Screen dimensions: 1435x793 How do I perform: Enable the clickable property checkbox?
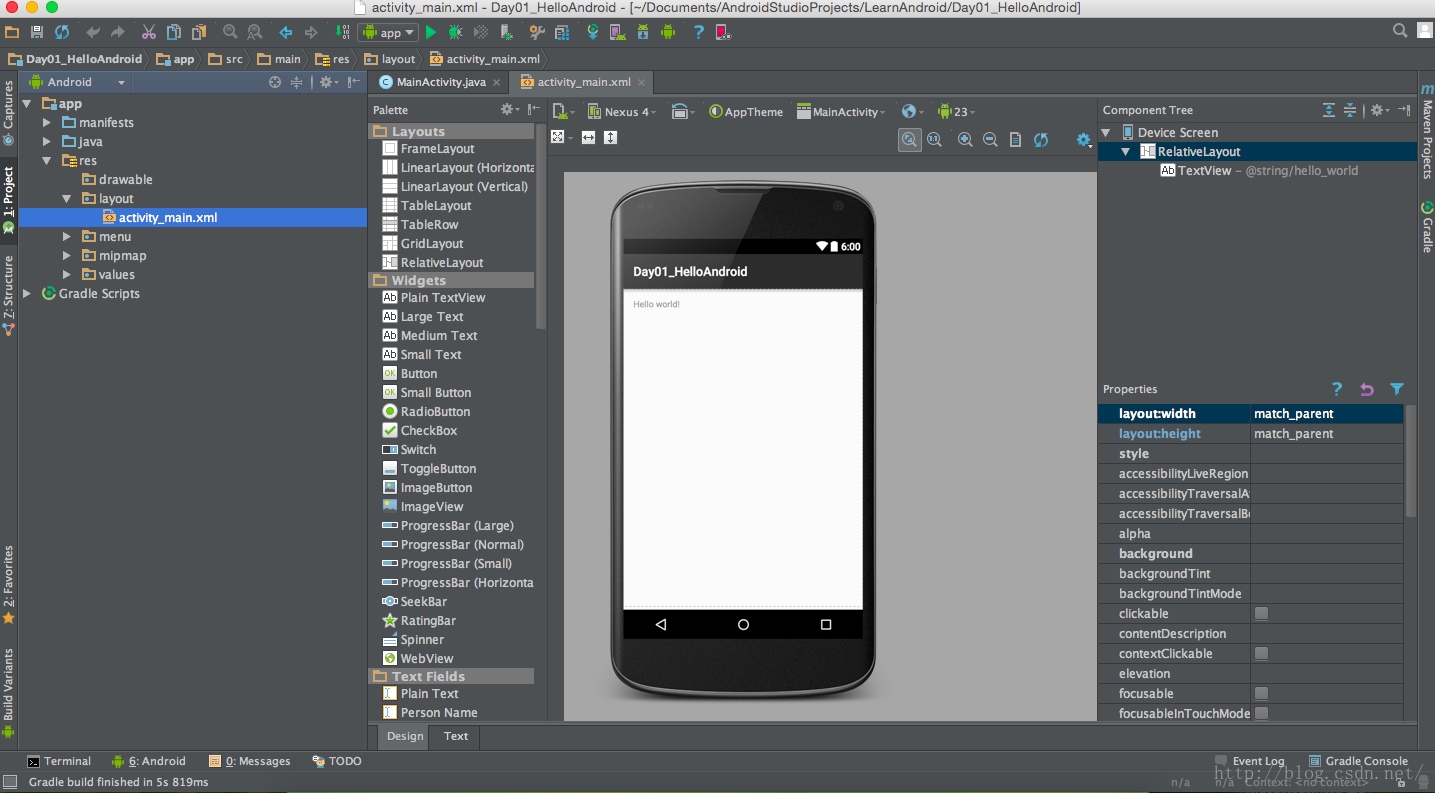[1261, 614]
